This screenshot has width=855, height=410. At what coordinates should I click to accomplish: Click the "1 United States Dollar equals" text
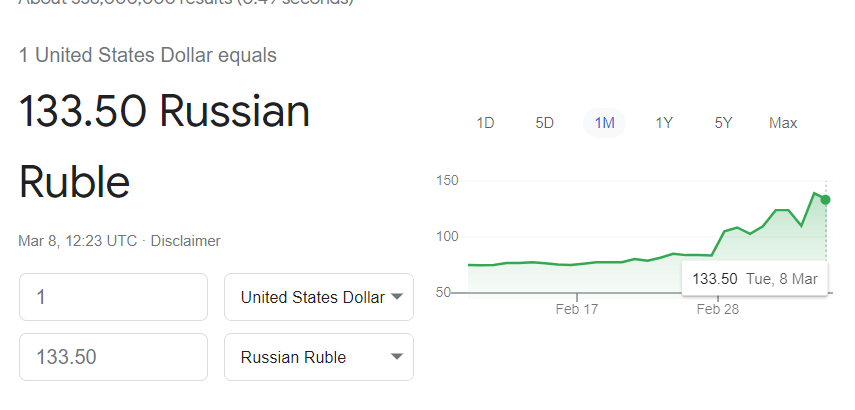tap(148, 55)
